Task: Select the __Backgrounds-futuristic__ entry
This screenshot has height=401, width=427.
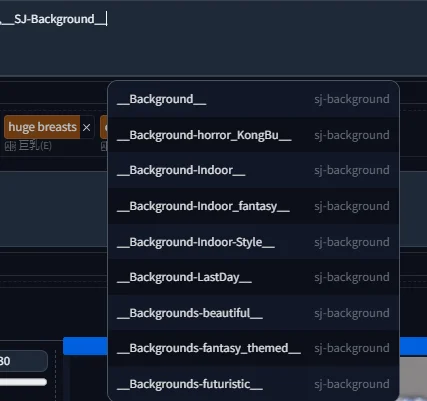Action: [x=253, y=384]
